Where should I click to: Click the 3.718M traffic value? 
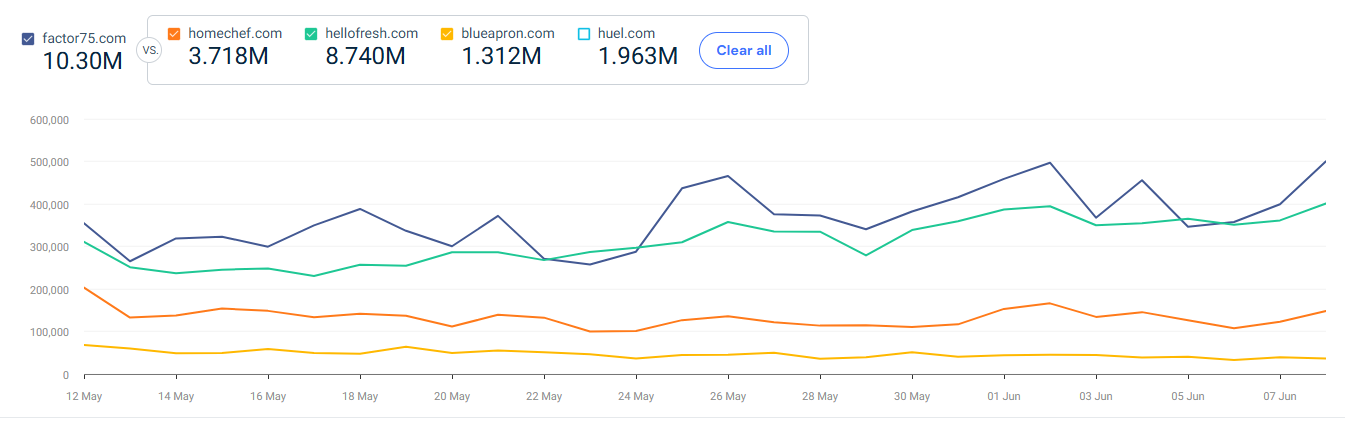click(228, 56)
